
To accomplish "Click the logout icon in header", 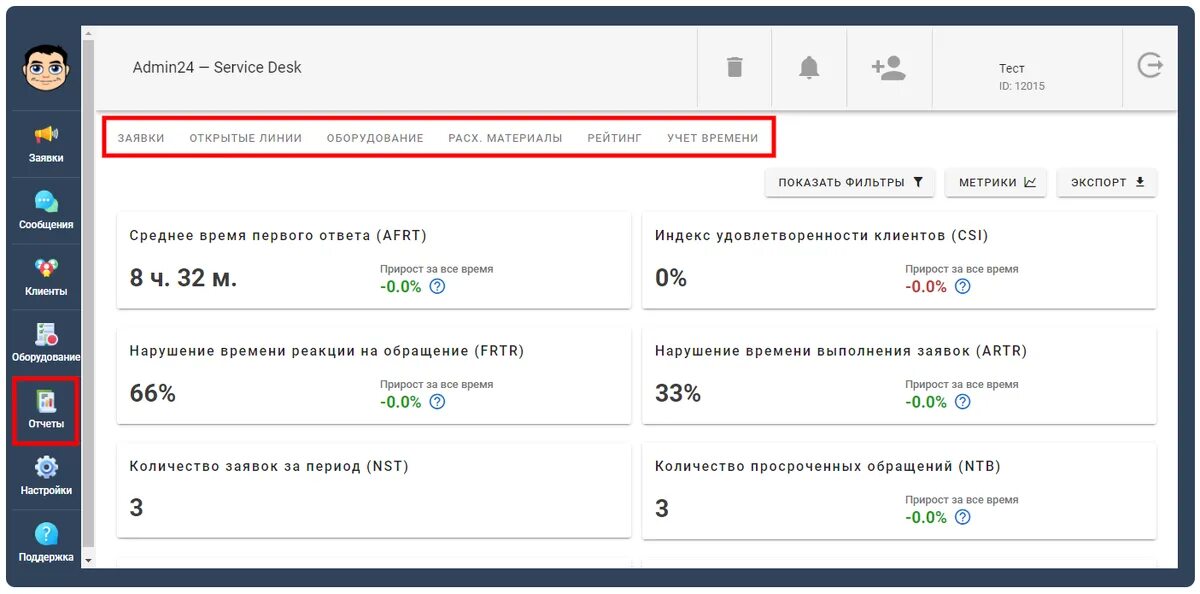I will (x=1150, y=66).
